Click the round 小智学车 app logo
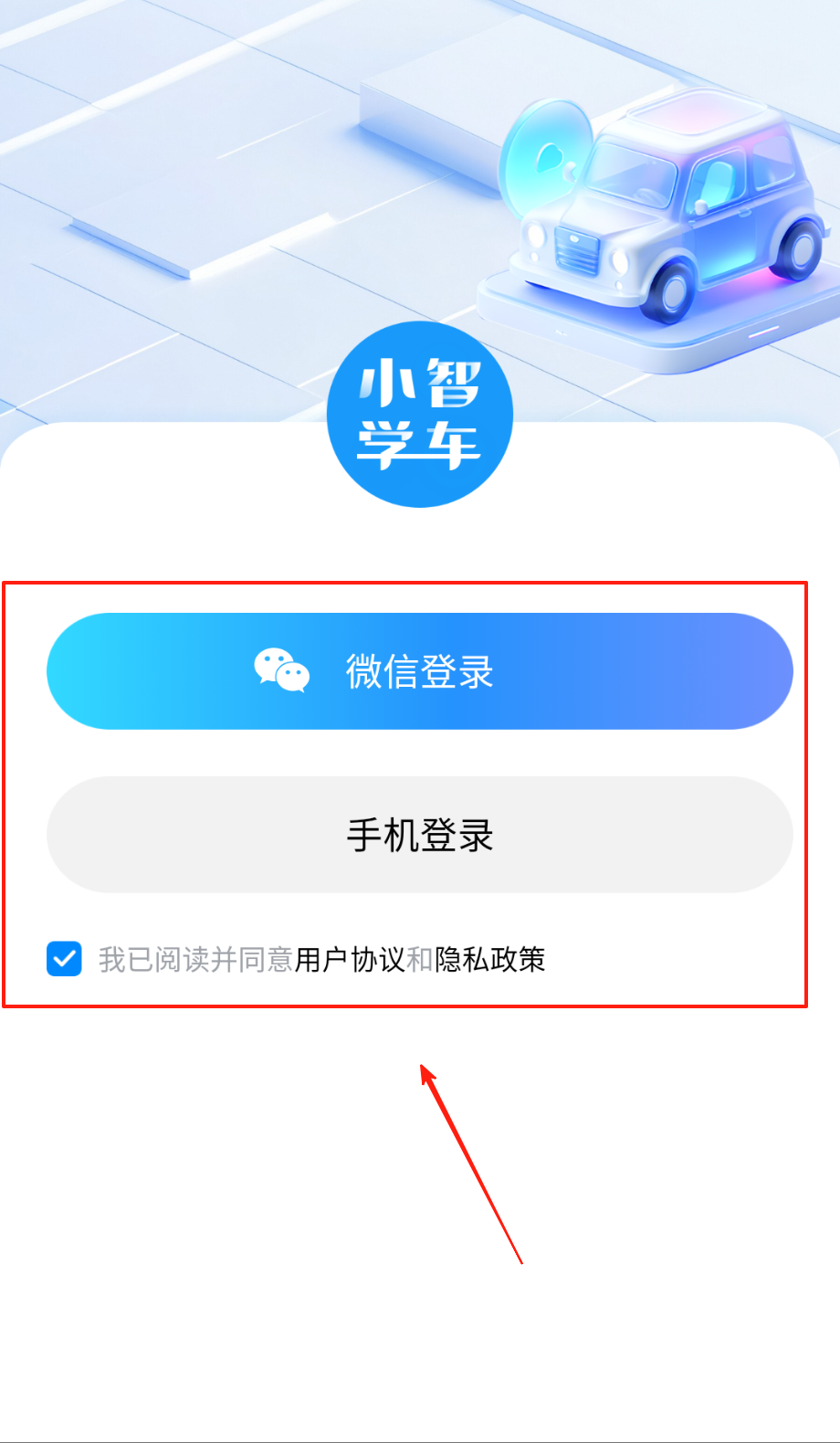The height and width of the screenshot is (1443, 840). (420, 414)
